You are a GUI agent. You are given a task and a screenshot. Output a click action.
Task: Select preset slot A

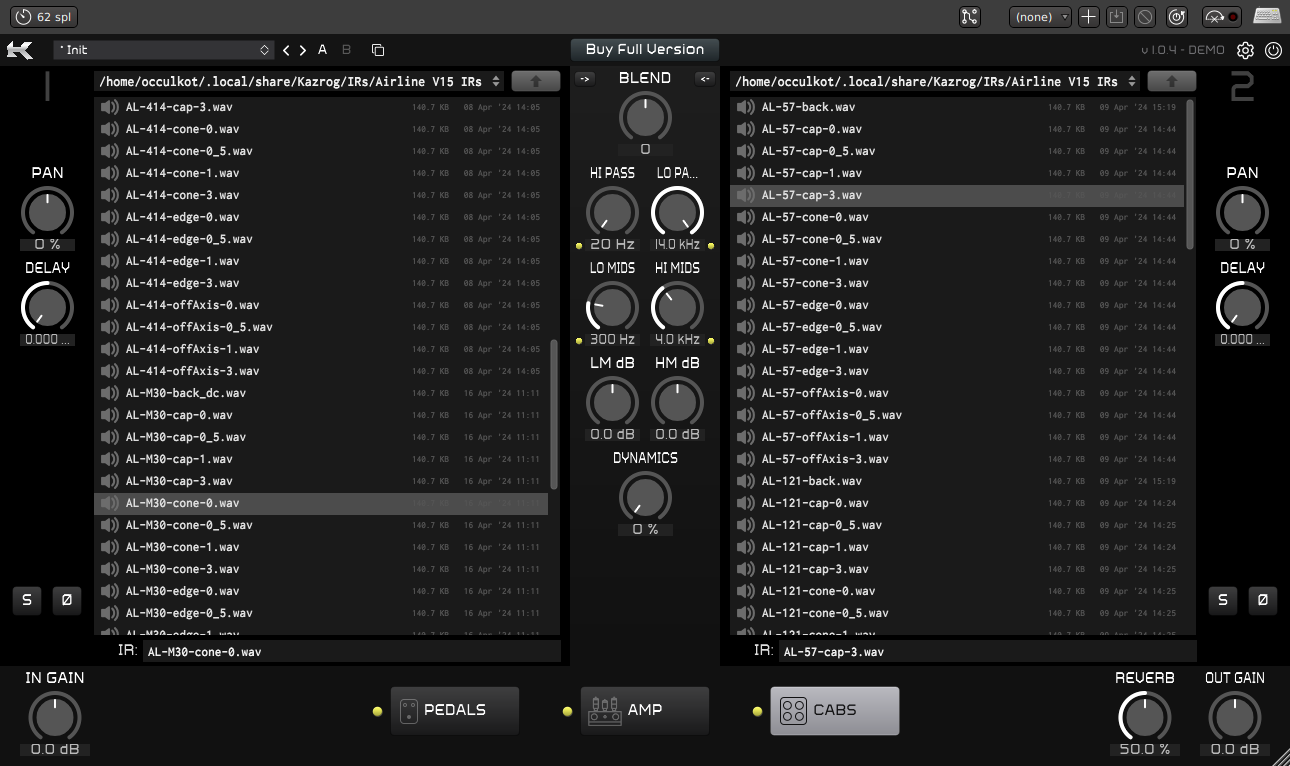tap(323, 50)
